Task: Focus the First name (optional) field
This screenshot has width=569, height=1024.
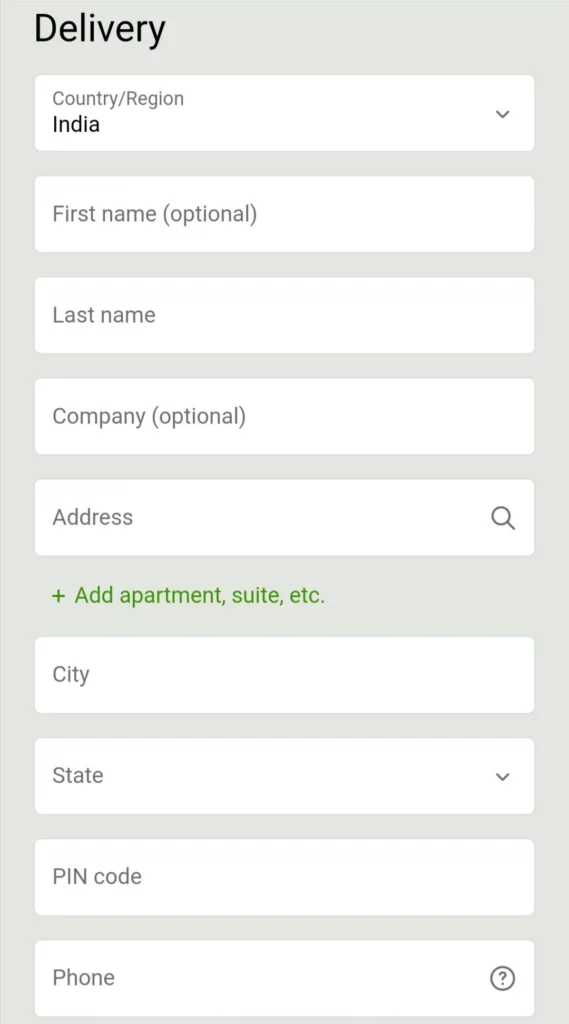Action: click(x=284, y=214)
